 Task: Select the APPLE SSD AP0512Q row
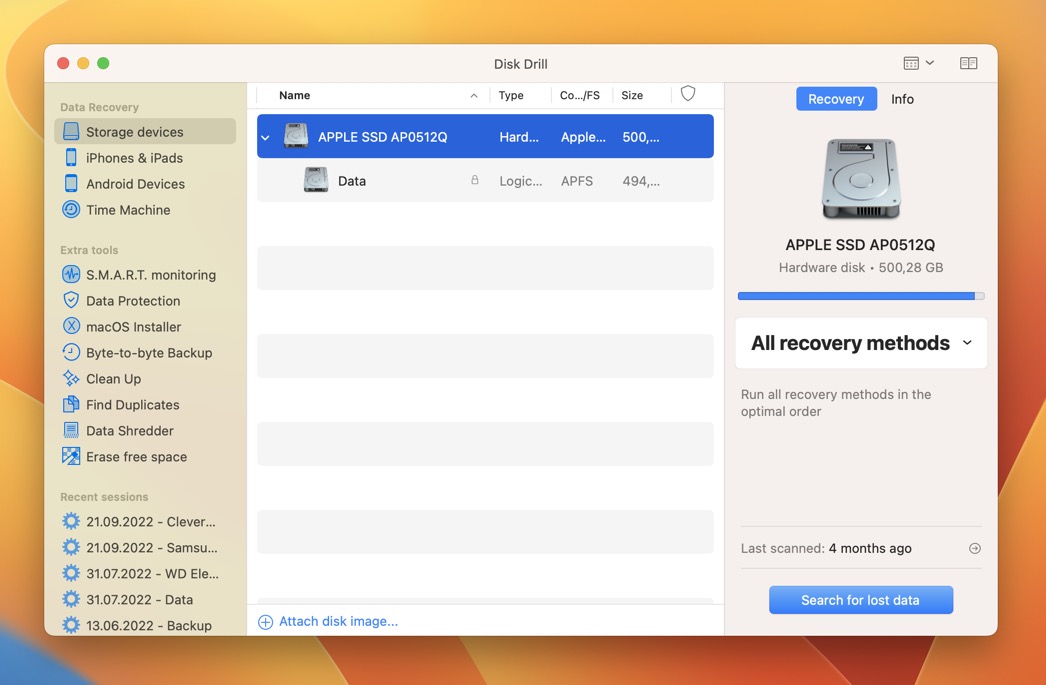[x=485, y=136]
